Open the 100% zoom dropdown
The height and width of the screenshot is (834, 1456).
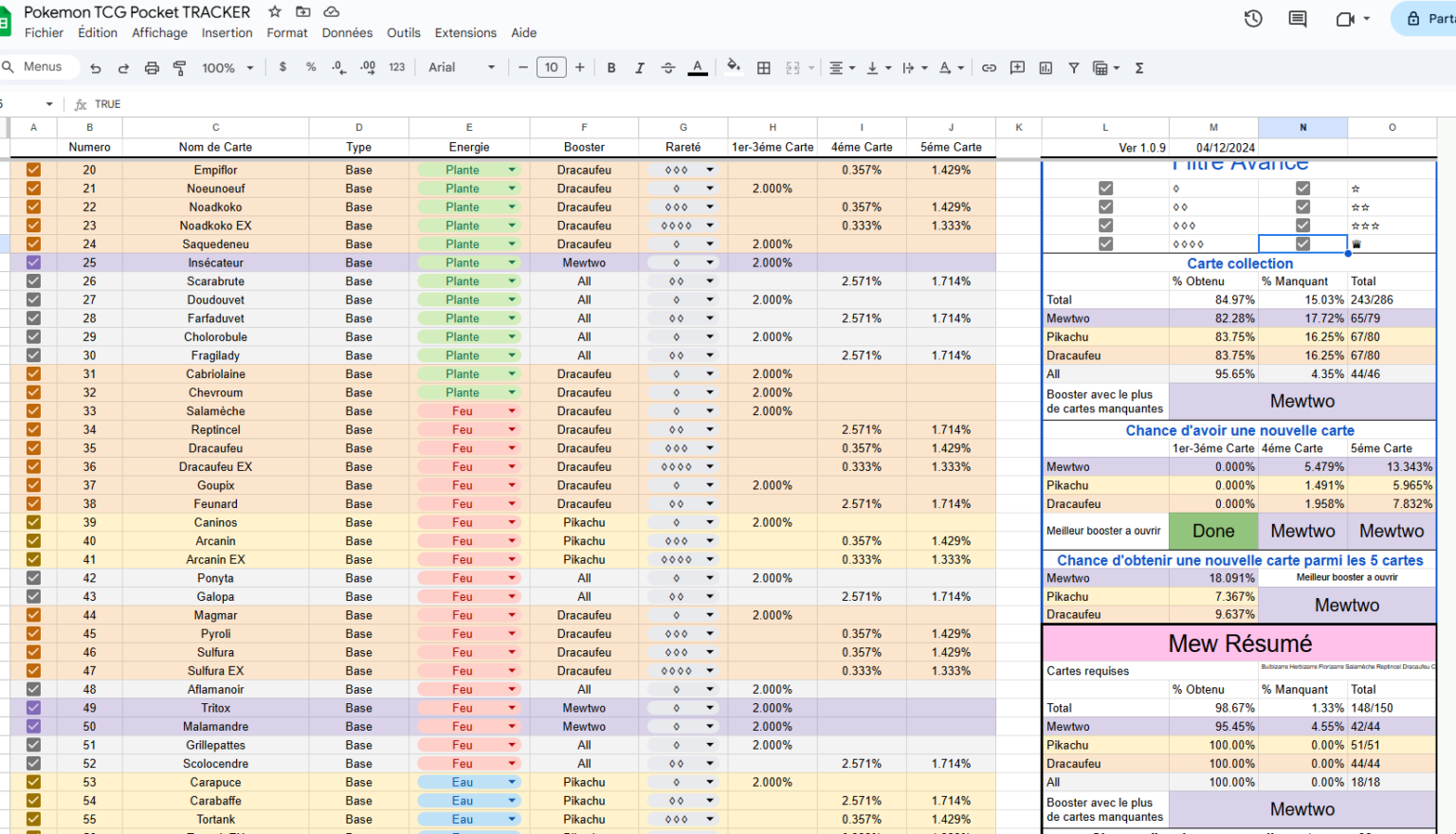click(x=227, y=68)
